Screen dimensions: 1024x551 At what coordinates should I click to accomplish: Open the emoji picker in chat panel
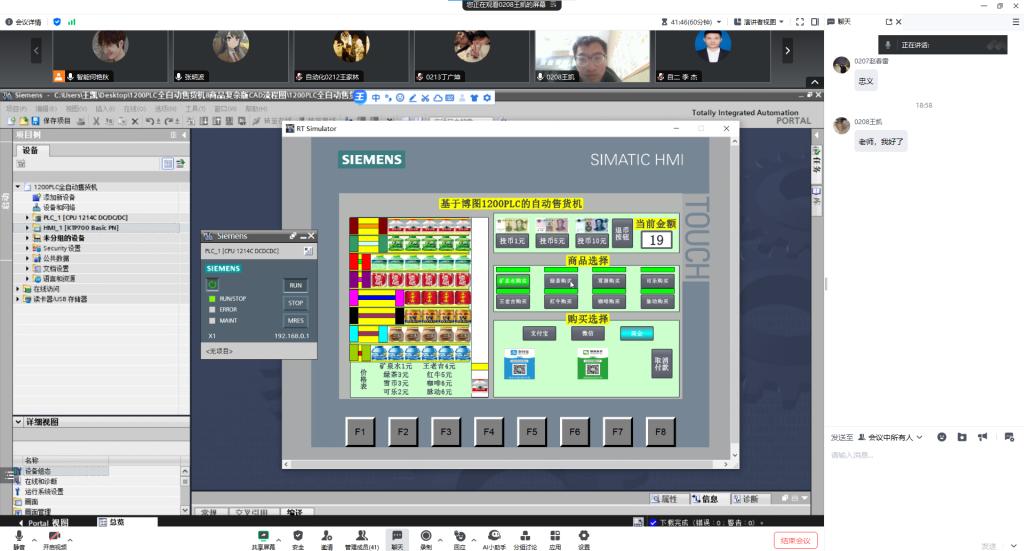tap(942, 437)
